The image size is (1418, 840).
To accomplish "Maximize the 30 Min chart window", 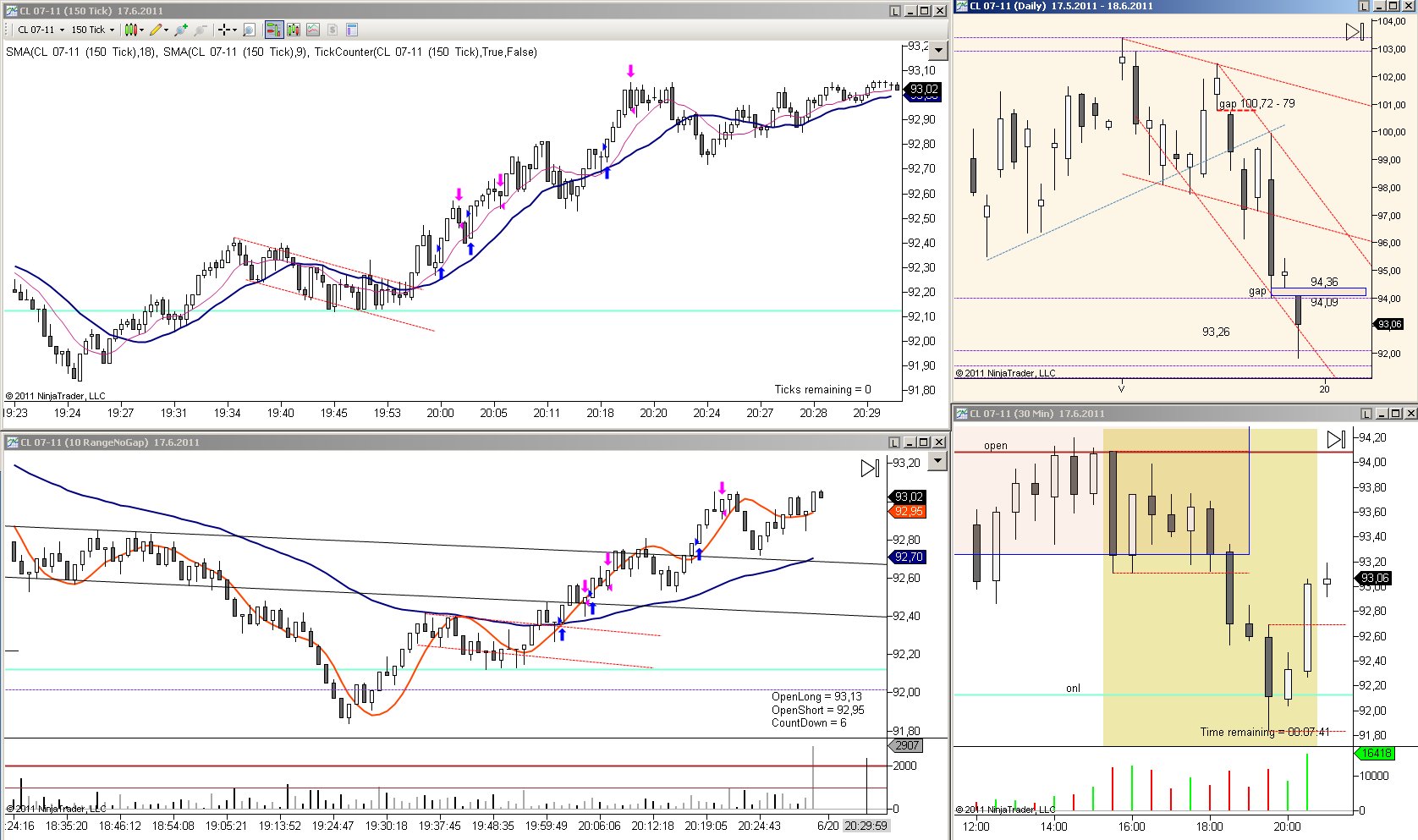I will tap(1396, 414).
